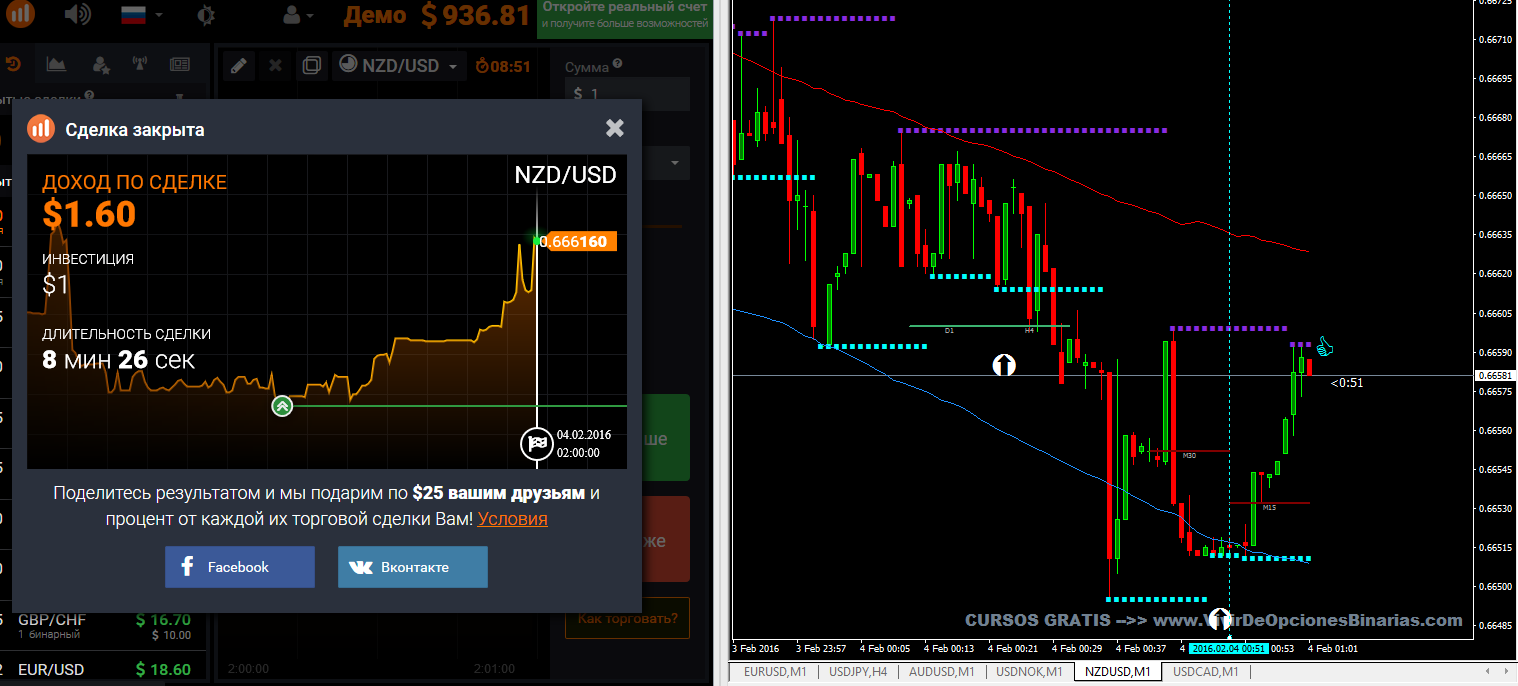
Task: Click the highlighted 2016.02.04 00:51 time label
Action: 1228,648
